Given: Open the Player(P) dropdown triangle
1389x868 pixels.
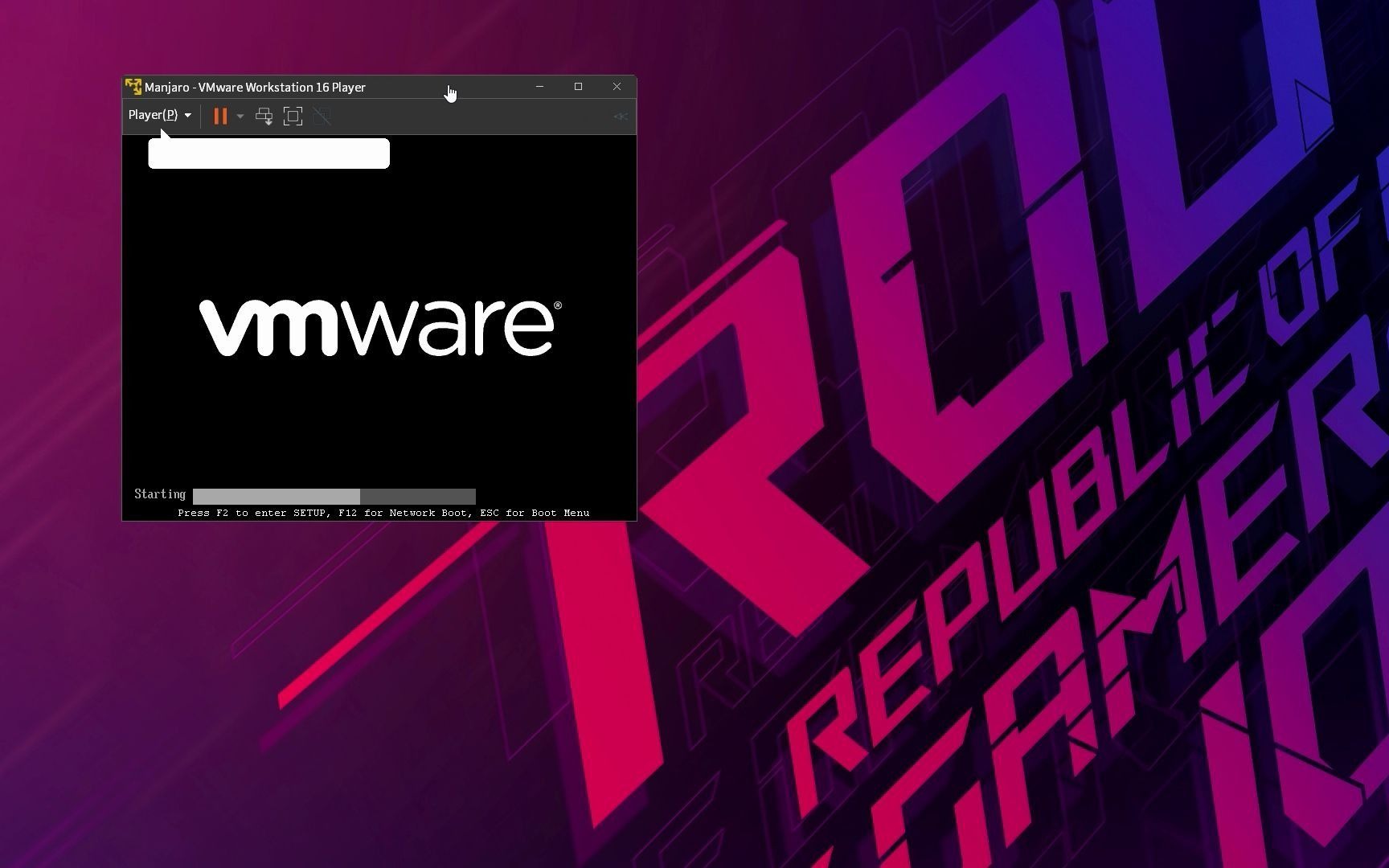Looking at the screenshot, I should point(188,115).
